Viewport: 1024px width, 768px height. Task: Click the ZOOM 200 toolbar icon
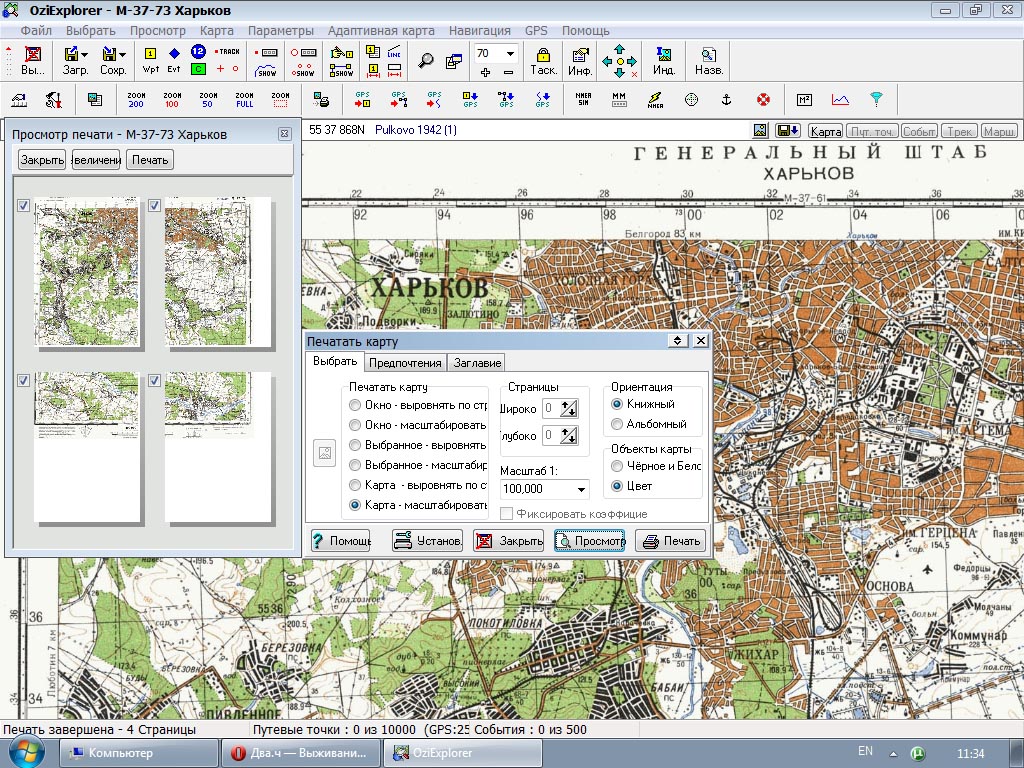click(136, 99)
